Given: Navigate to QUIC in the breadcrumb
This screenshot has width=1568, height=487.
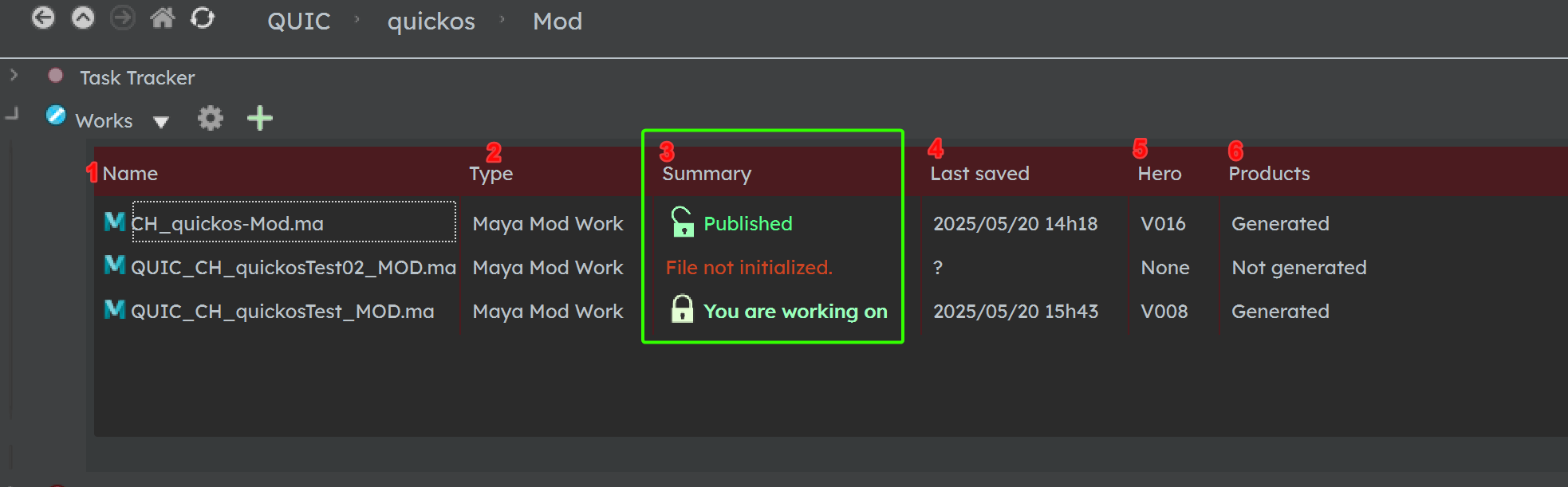Looking at the screenshot, I should pyautogui.click(x=299, y=22).
